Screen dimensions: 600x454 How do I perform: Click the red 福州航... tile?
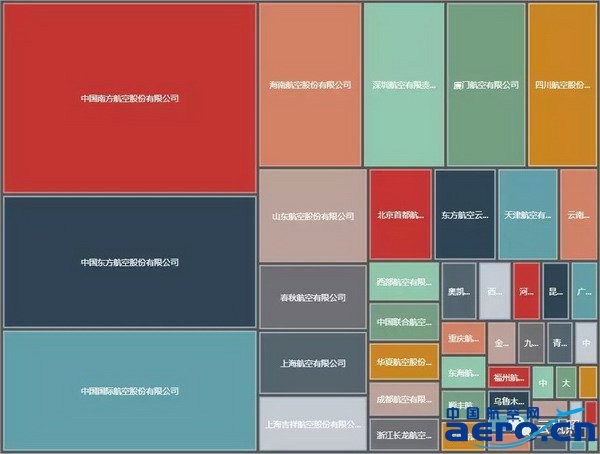tap(509, 377)
